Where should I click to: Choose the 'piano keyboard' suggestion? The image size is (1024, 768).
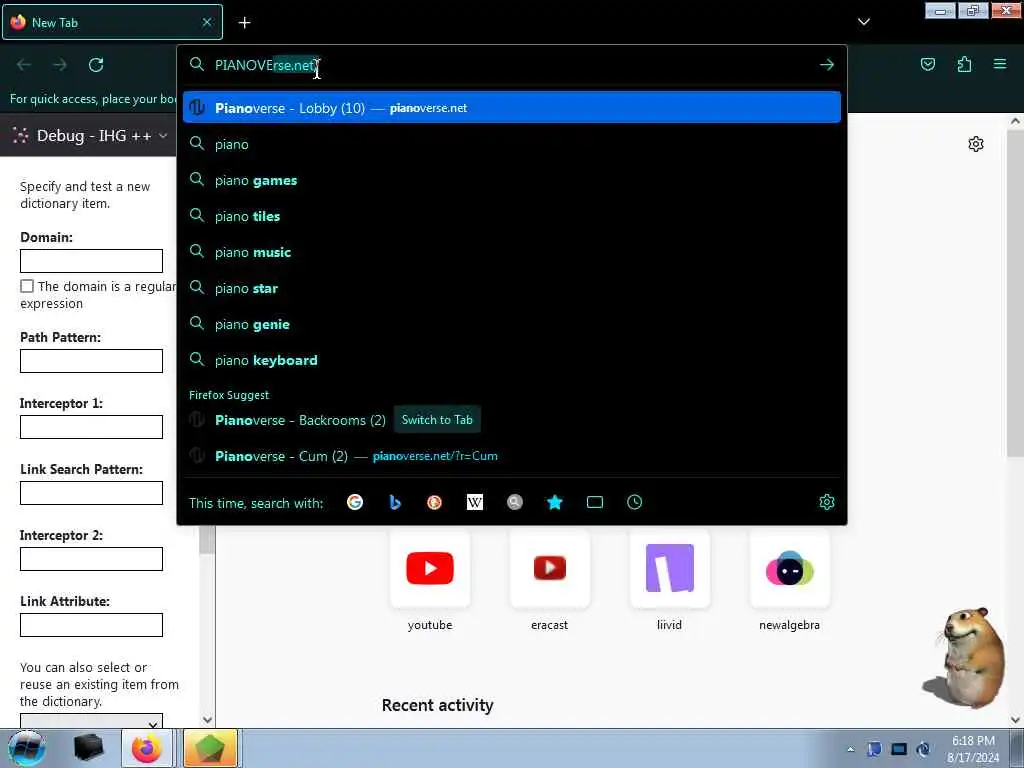click(x=511, y=360)
